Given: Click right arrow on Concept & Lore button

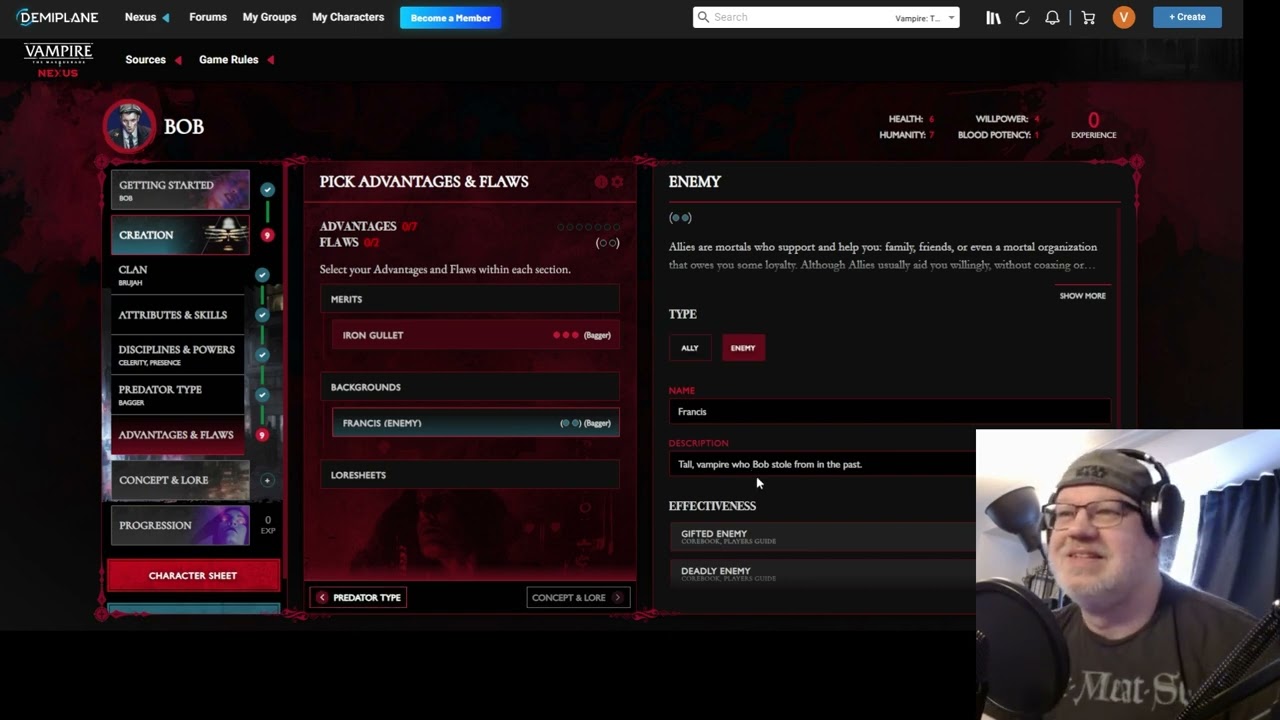Looking at the screenshot, I should (617, 597).
